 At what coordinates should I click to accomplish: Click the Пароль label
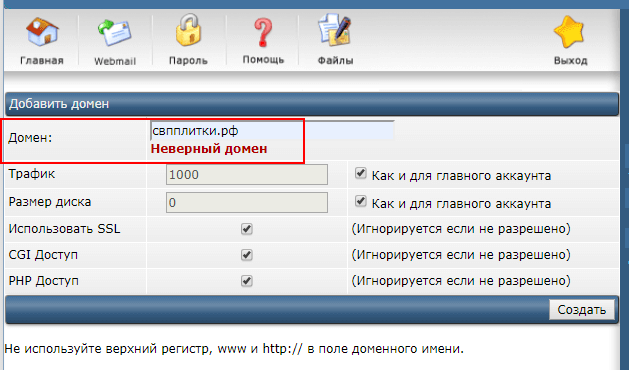click(x=188, y=61)
